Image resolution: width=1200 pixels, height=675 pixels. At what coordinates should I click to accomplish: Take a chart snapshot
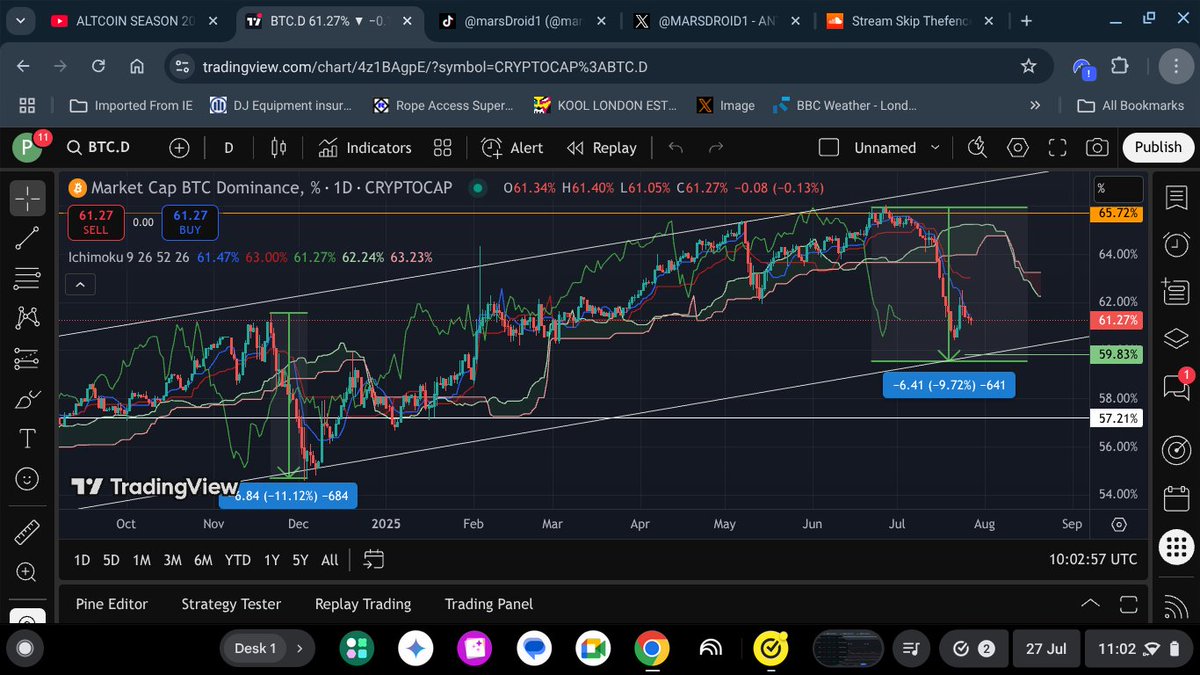[x=1097, y=147]
